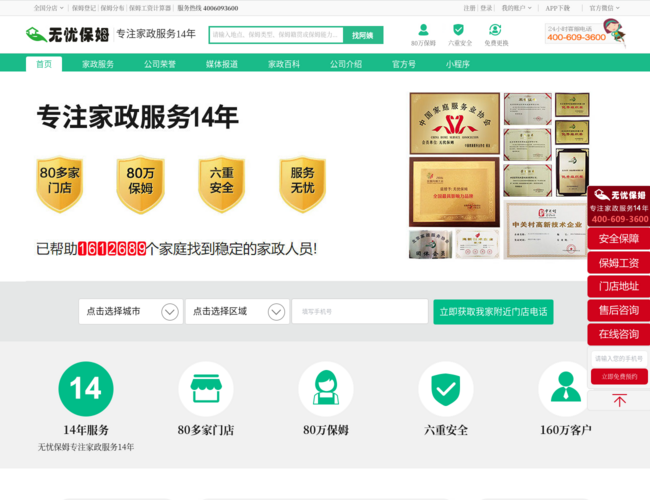The height and width of the screenshot is (500, 650).
Task: Open the 公司介绍 navigation item
Action: (x=346, y=64)
